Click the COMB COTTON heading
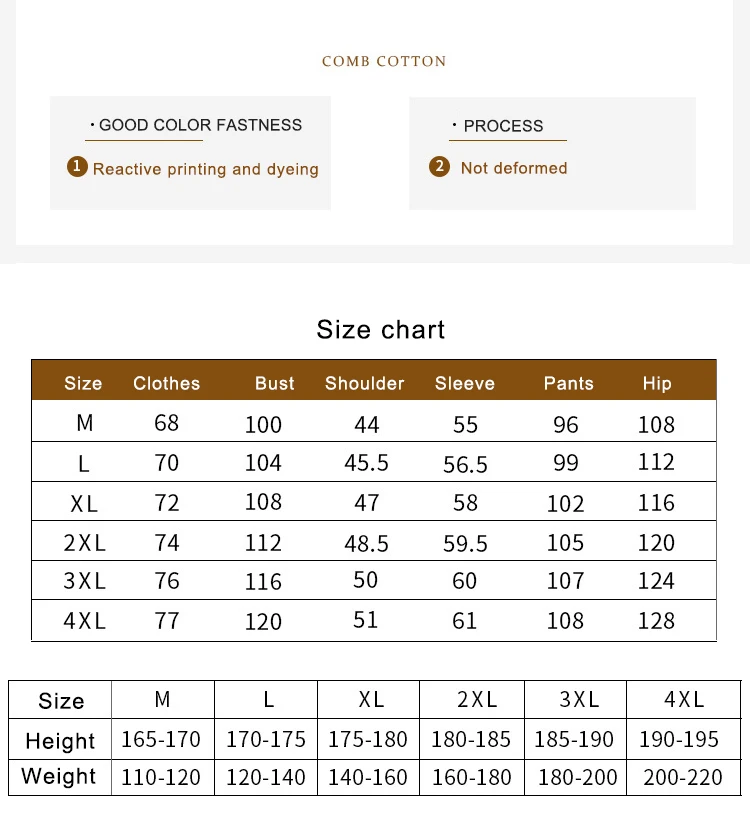 384,61
